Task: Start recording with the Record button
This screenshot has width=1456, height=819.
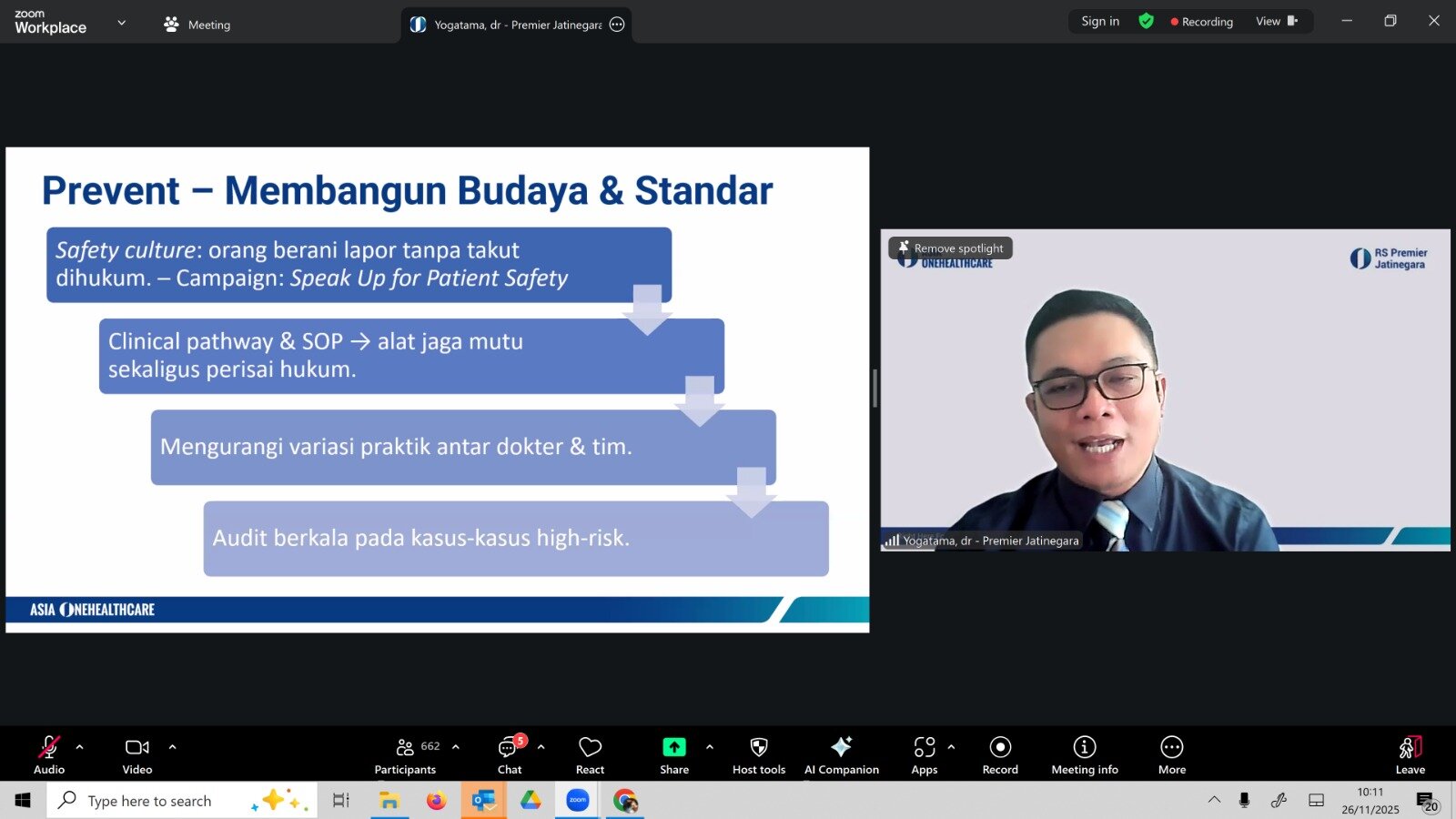Action: pos(1000,754)
